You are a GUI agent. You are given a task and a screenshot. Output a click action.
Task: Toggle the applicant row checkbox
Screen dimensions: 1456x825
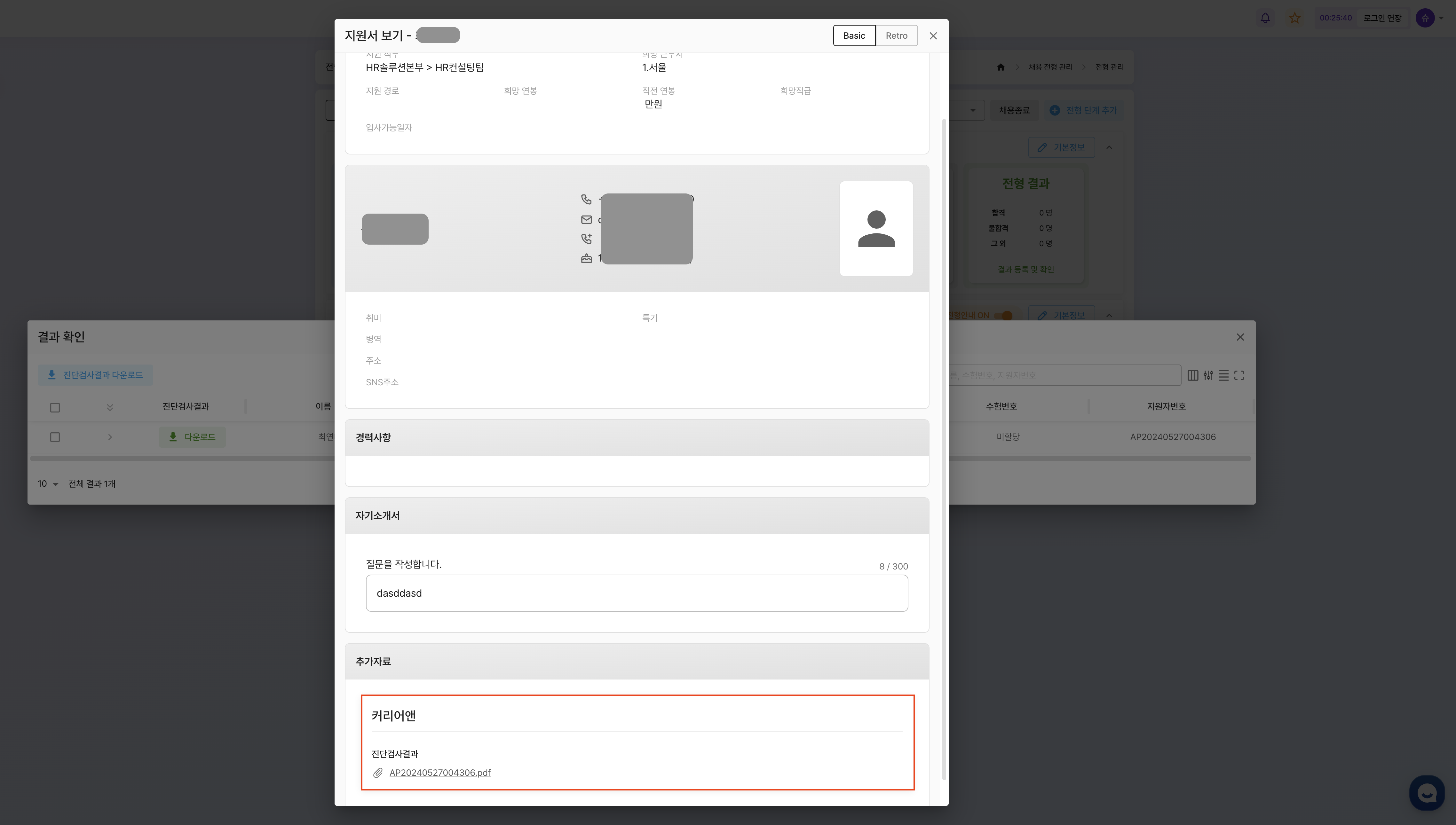click(x=55, y=437)
